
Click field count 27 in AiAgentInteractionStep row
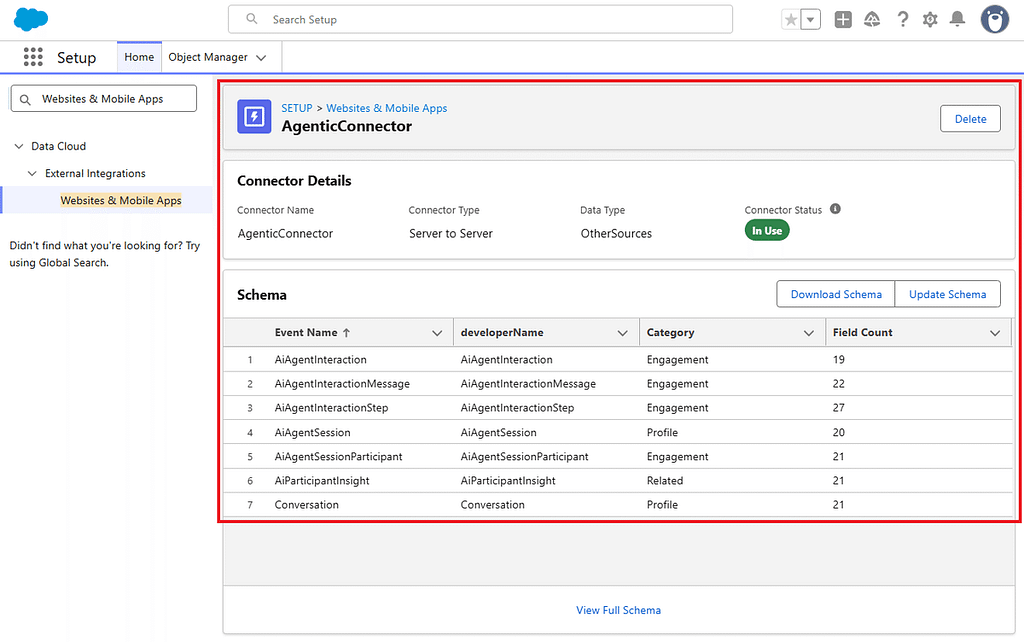coord(839,408)
